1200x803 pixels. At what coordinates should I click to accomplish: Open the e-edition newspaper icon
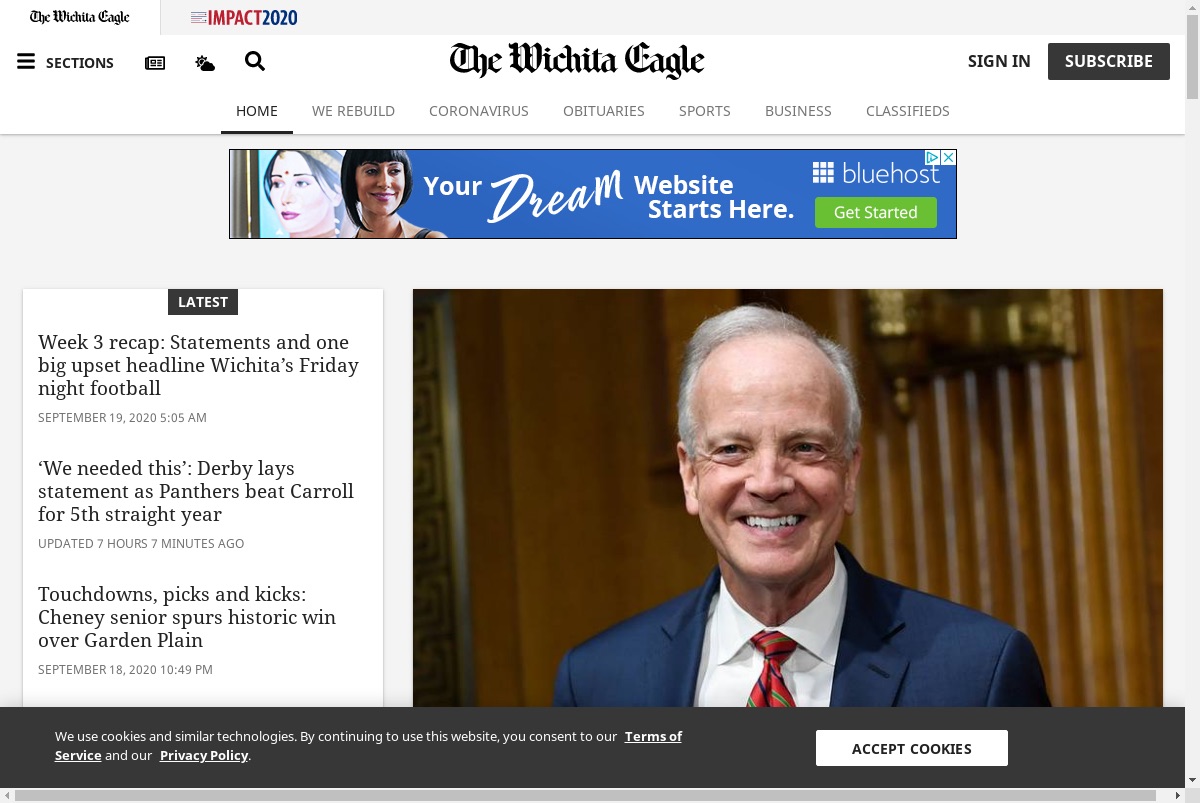155,63
